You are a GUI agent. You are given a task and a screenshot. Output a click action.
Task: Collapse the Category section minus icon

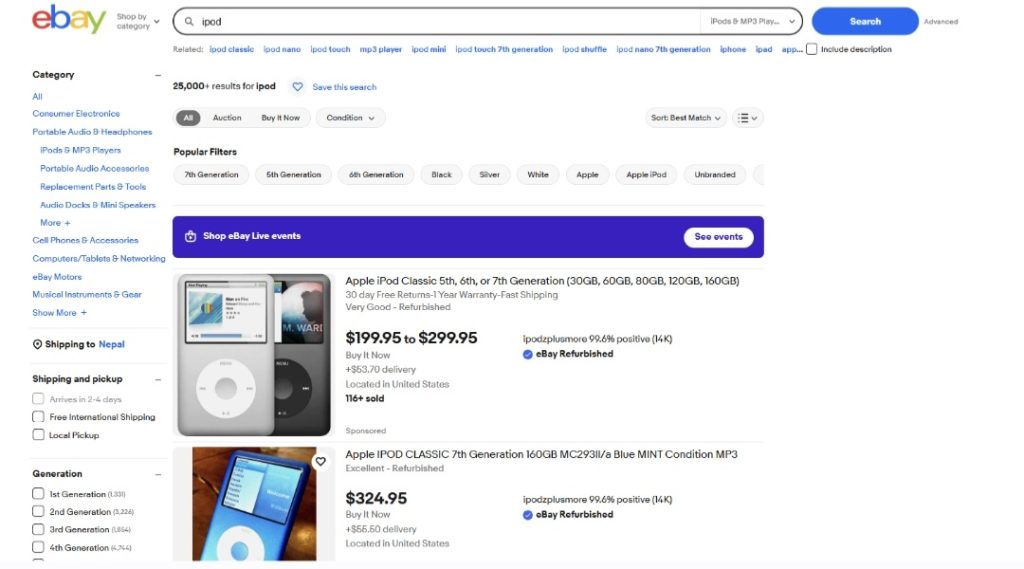(x=158, y=75)
